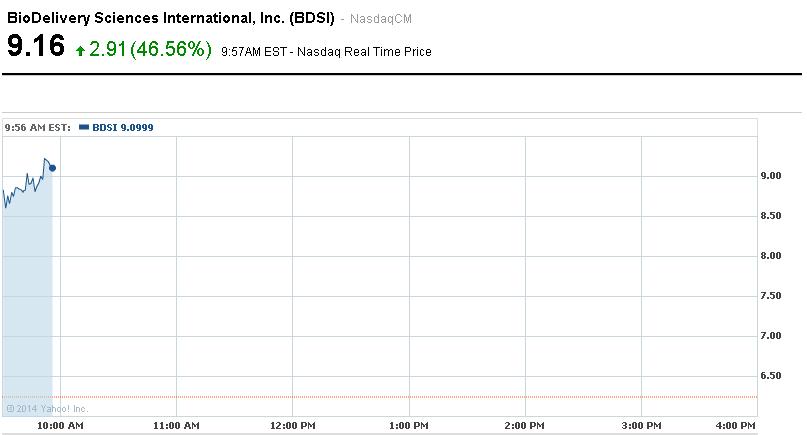Click the 2014 Yahoo! Inc. copyright text
Image resolution: width=807 pixels, height=435 pixels.
46,408
